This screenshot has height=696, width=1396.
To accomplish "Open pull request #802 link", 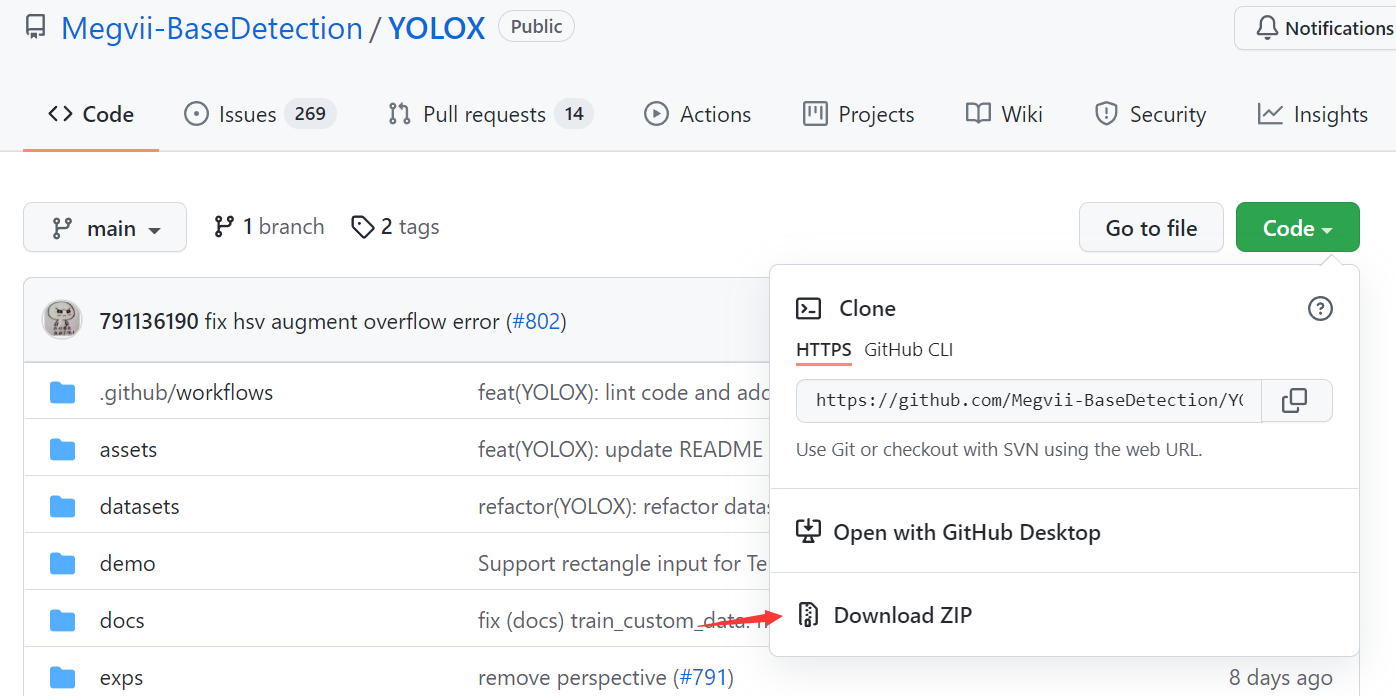I will tap(538, 321).
